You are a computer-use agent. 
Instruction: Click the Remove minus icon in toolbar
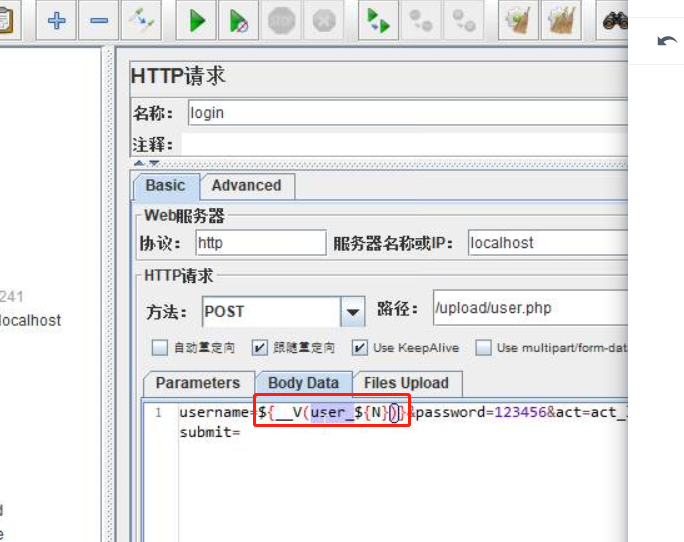tap(98, 20)
